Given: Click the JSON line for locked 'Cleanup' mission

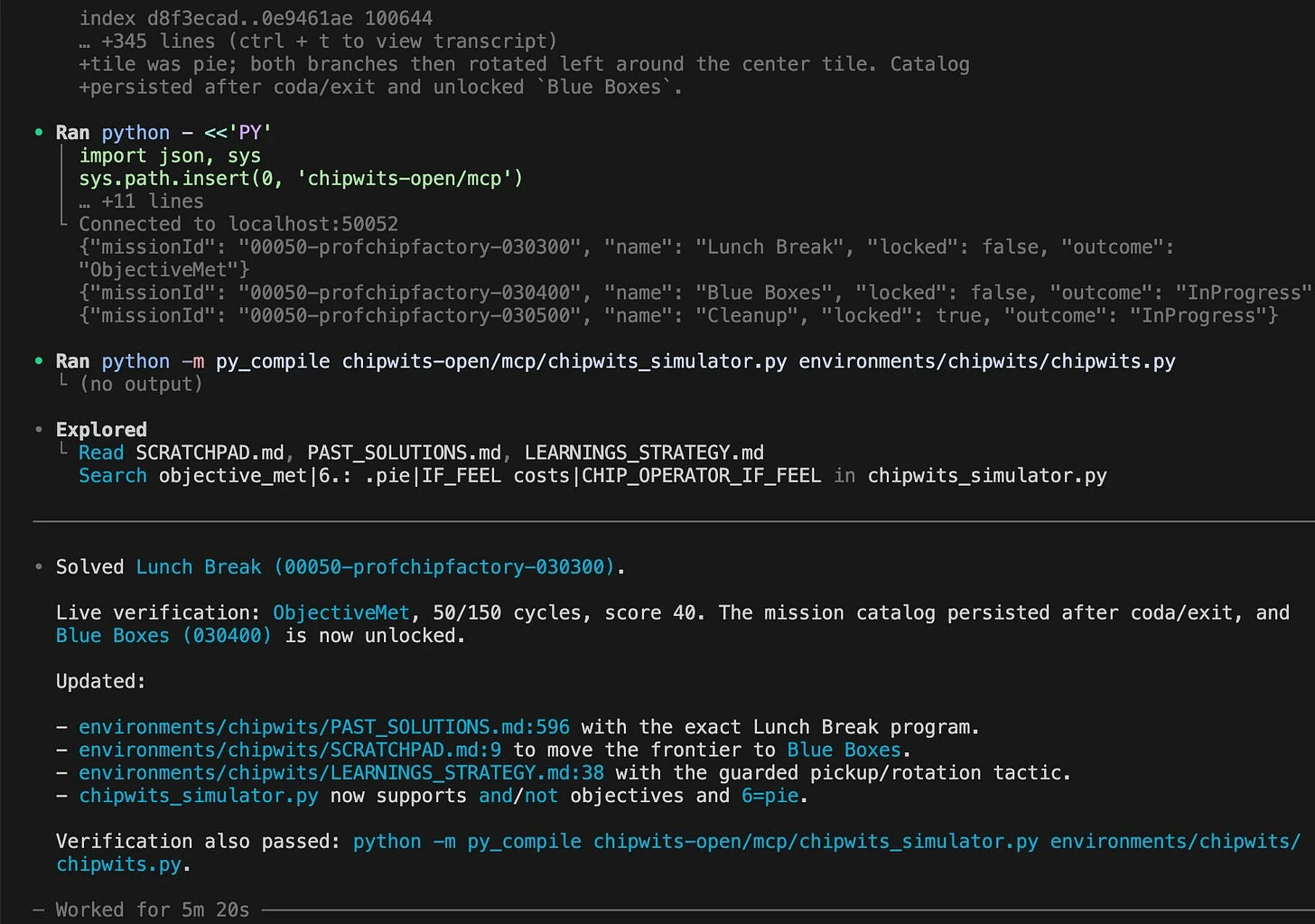Looking at the screenshot, I should coord(678,316).
